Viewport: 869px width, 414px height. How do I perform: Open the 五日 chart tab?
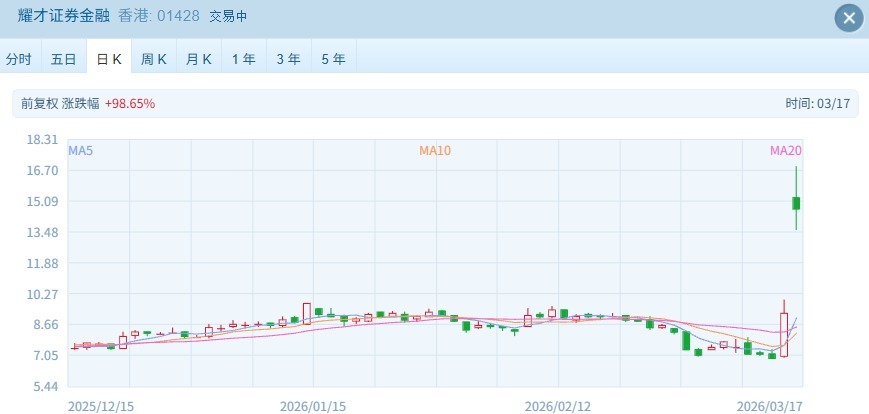pyautogui.click(x=64, y=59)
